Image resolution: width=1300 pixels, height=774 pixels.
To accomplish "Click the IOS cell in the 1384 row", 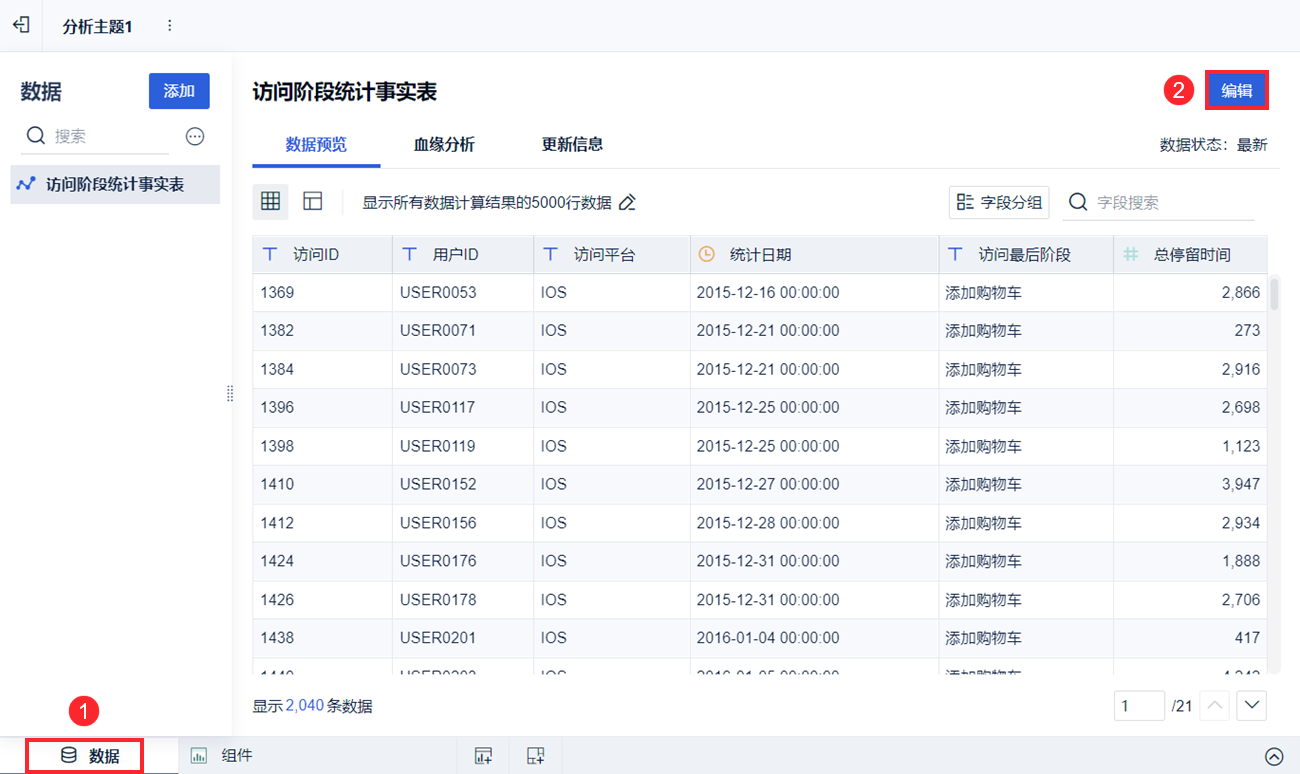I will point(612,370).
